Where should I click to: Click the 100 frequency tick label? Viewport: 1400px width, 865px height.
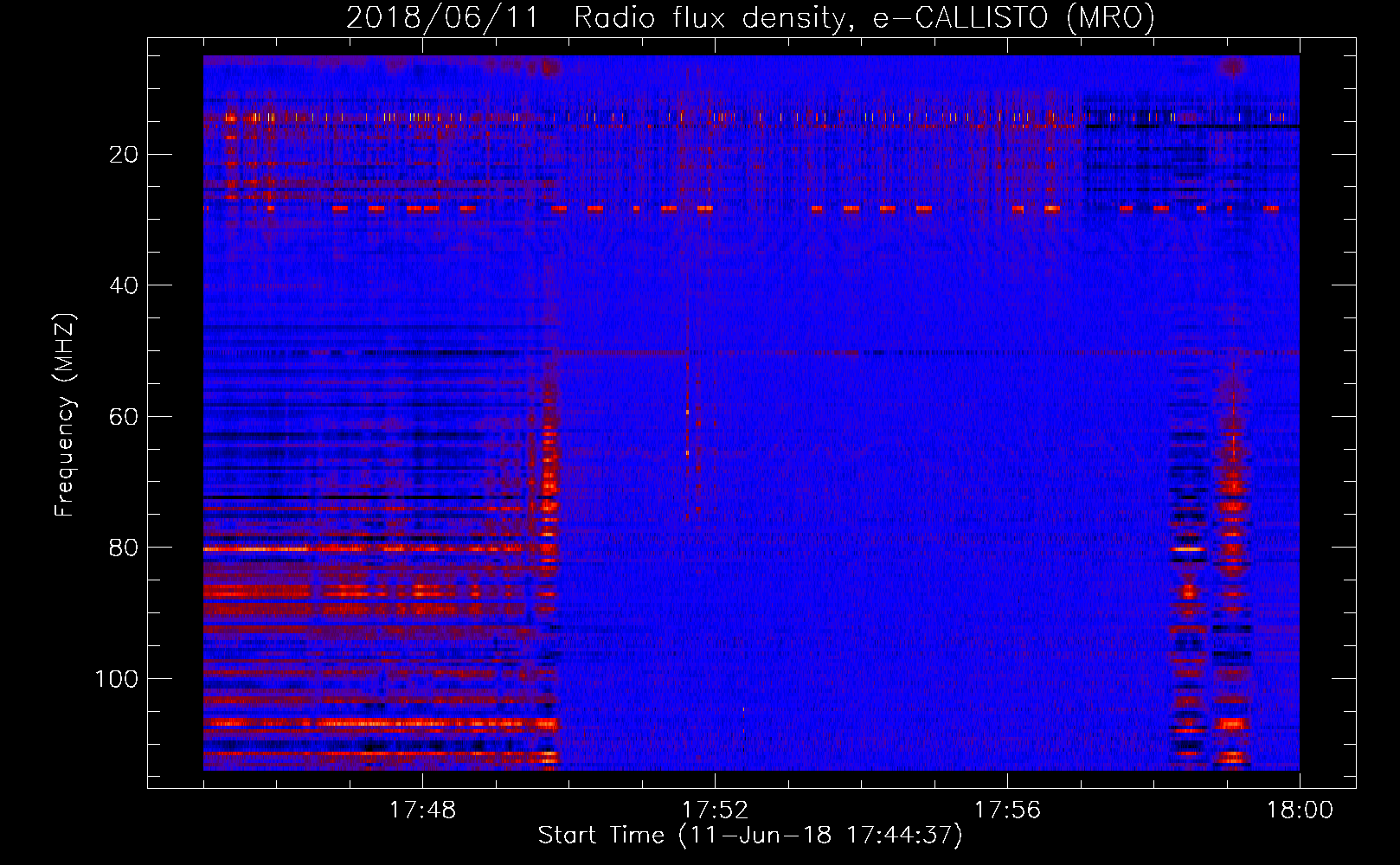(117, 679)
